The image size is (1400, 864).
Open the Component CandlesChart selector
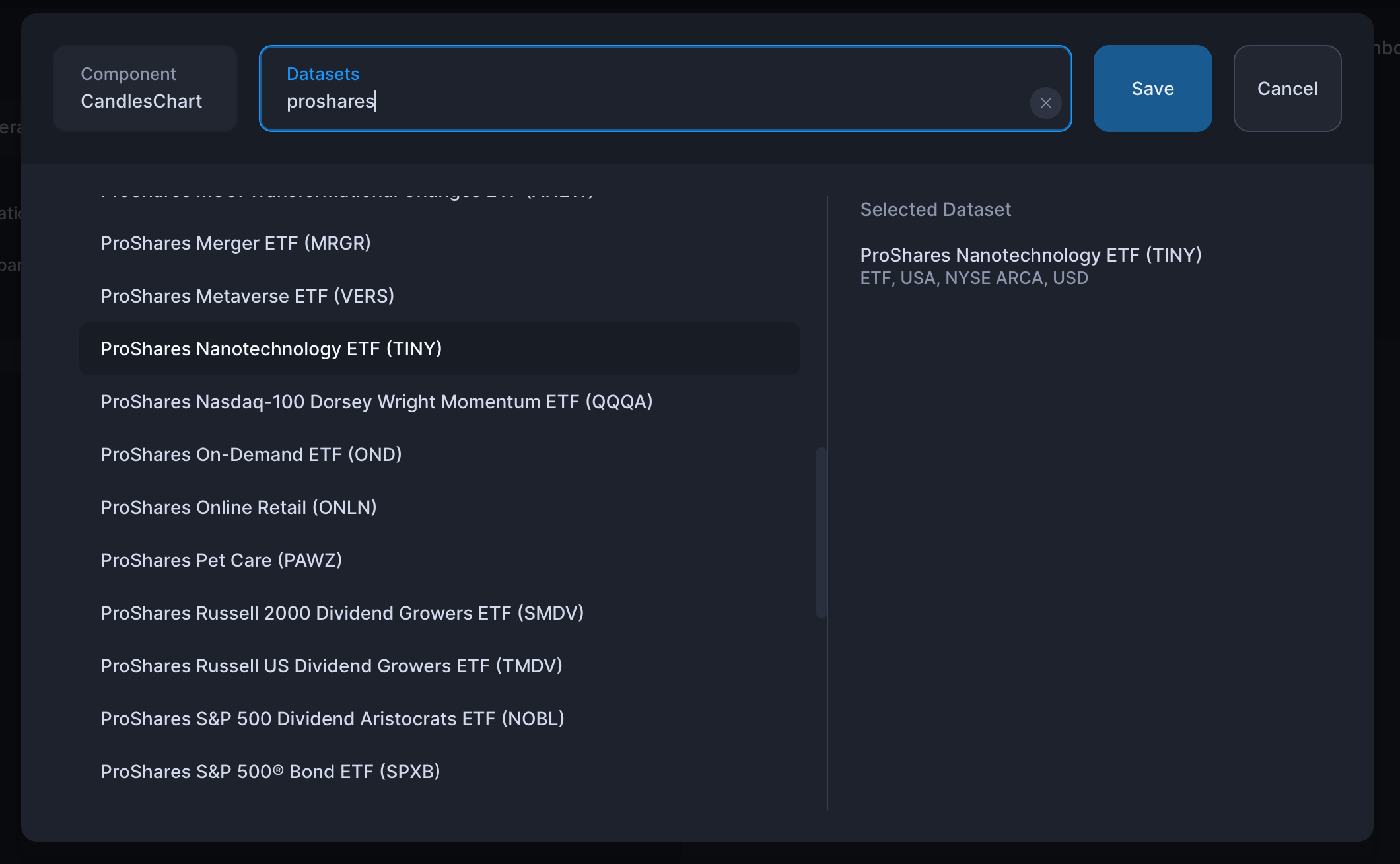(x=145, y=89)
